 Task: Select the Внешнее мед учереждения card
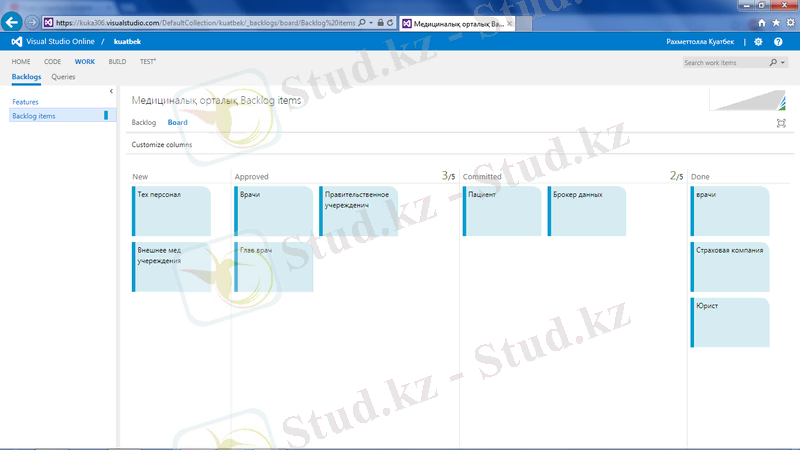tap(171, 267)
